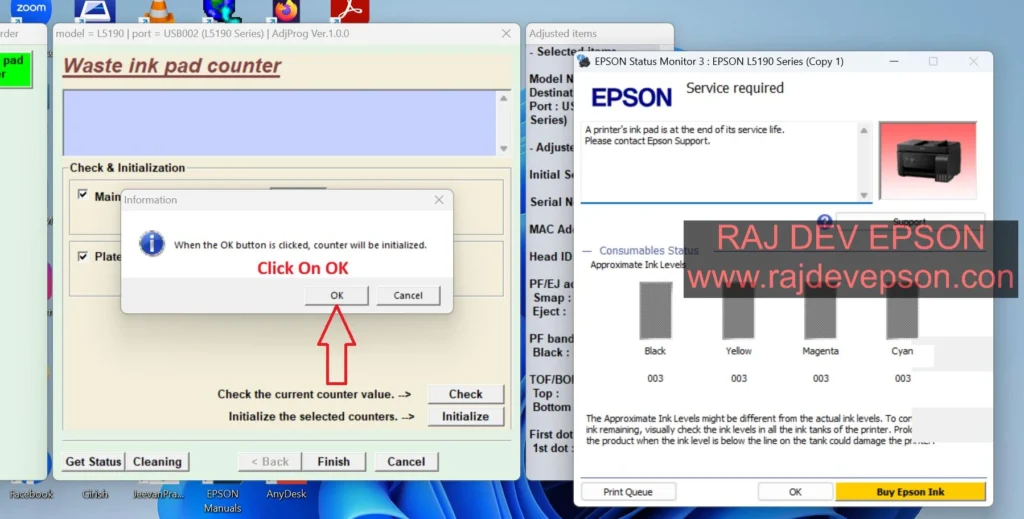Click the blue help question mark icon

tap(824, 221)
